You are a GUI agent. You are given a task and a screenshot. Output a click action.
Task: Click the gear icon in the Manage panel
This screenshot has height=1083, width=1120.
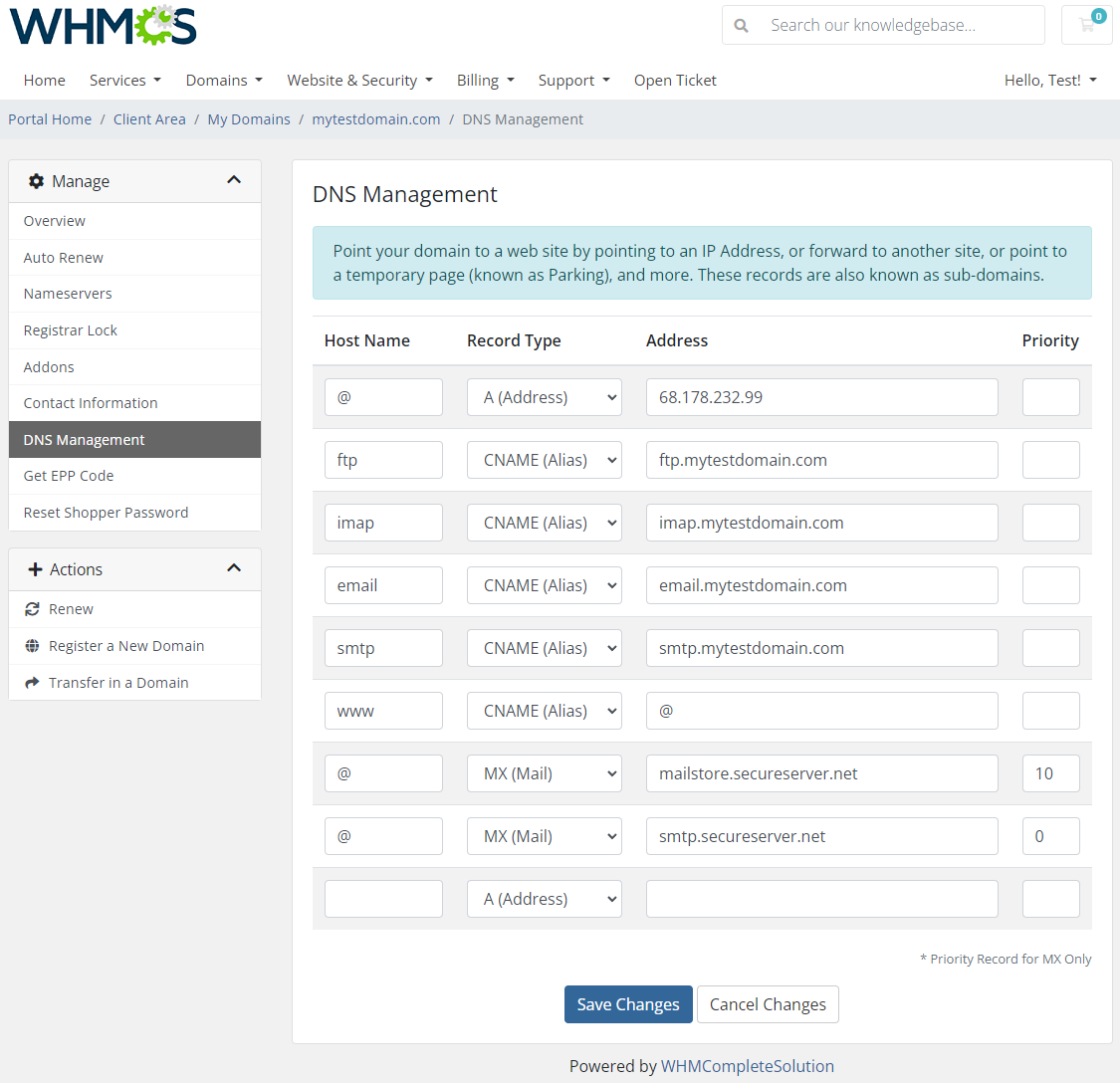[x=37, y=181]
